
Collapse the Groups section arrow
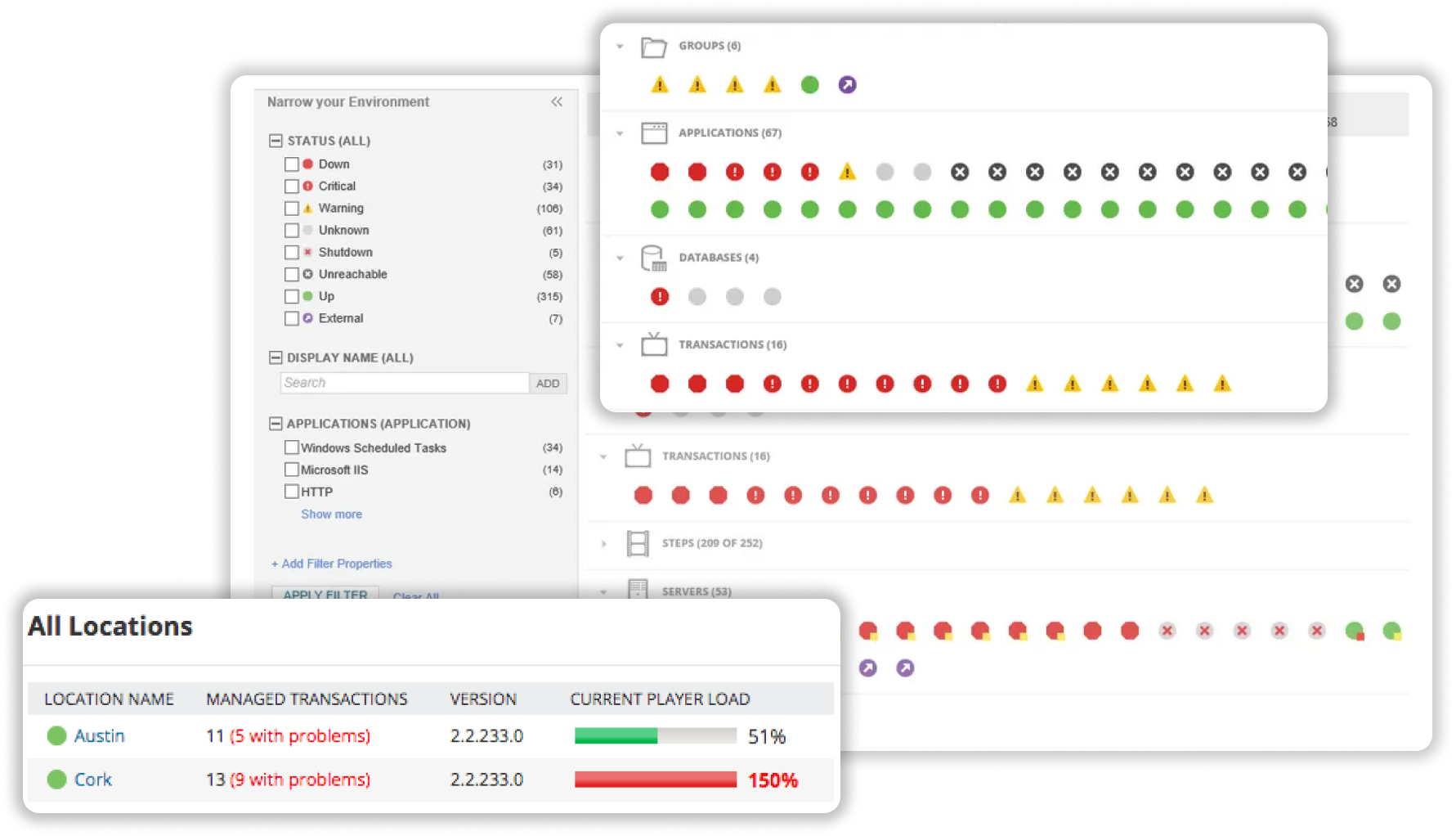coord(620,47)
